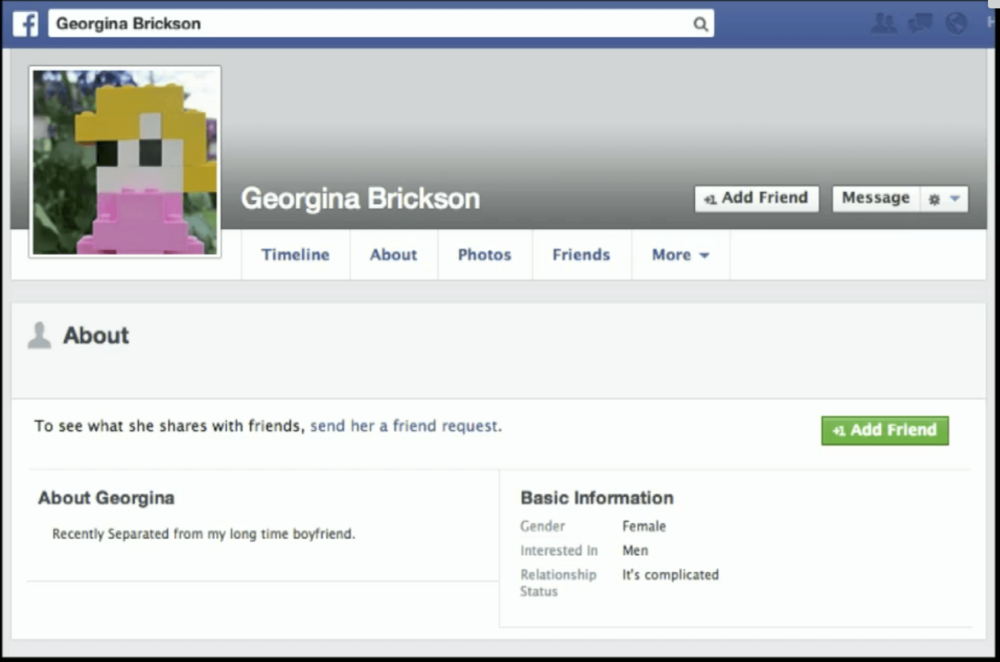
Task: Click the About section silhouette icon
Action: coord(39,336)
